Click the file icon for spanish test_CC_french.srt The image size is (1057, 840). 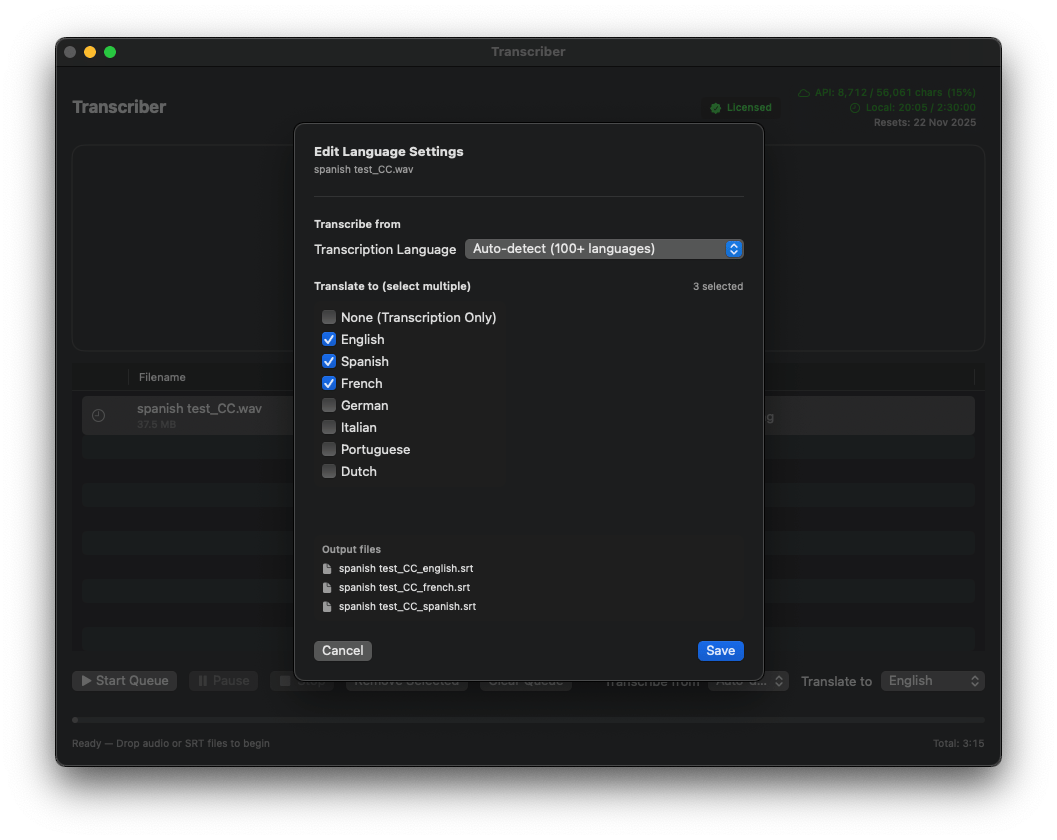pyautogui.click(x=327, y=588)
